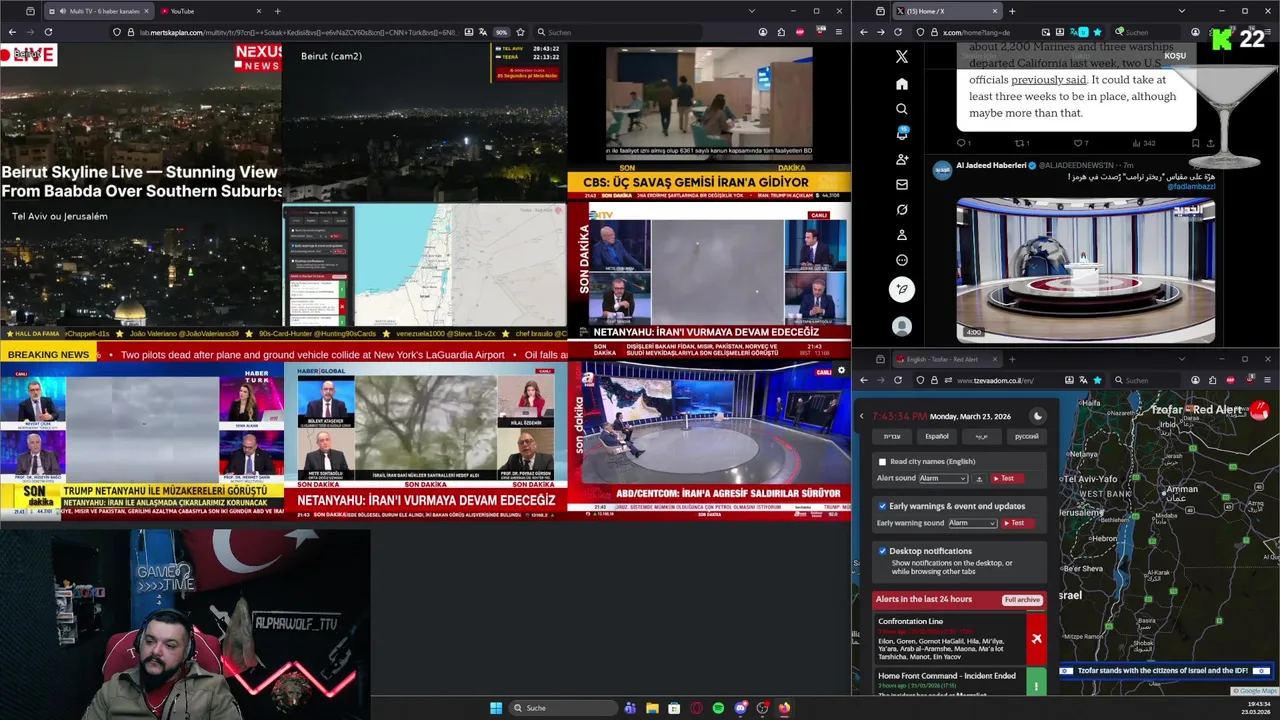Viewport: 1280px width, 720px height.
Task: Reload the Multi TV page
Action: [x=47, y=32]
